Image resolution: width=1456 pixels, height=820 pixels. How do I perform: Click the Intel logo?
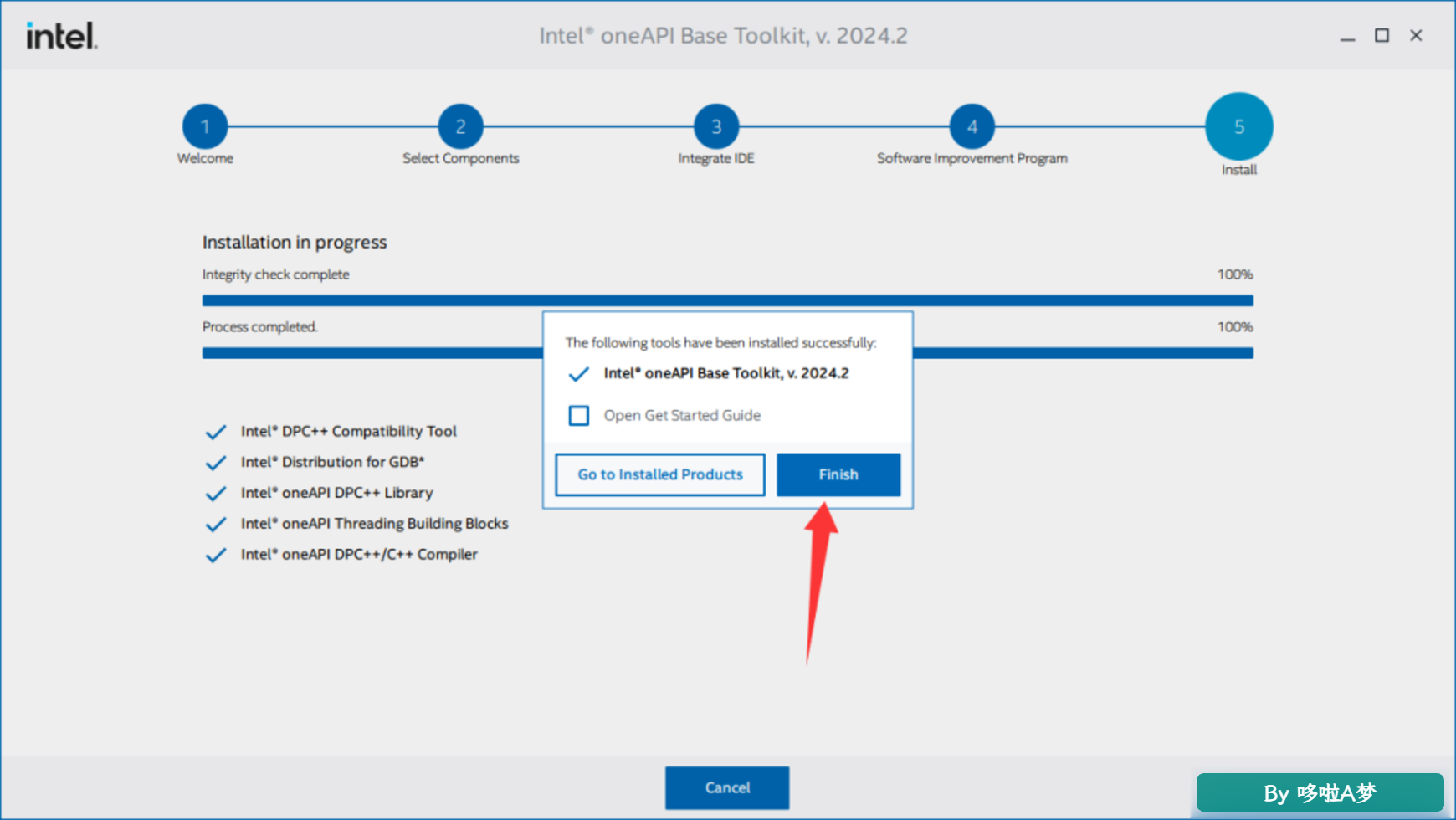[62, 36]
